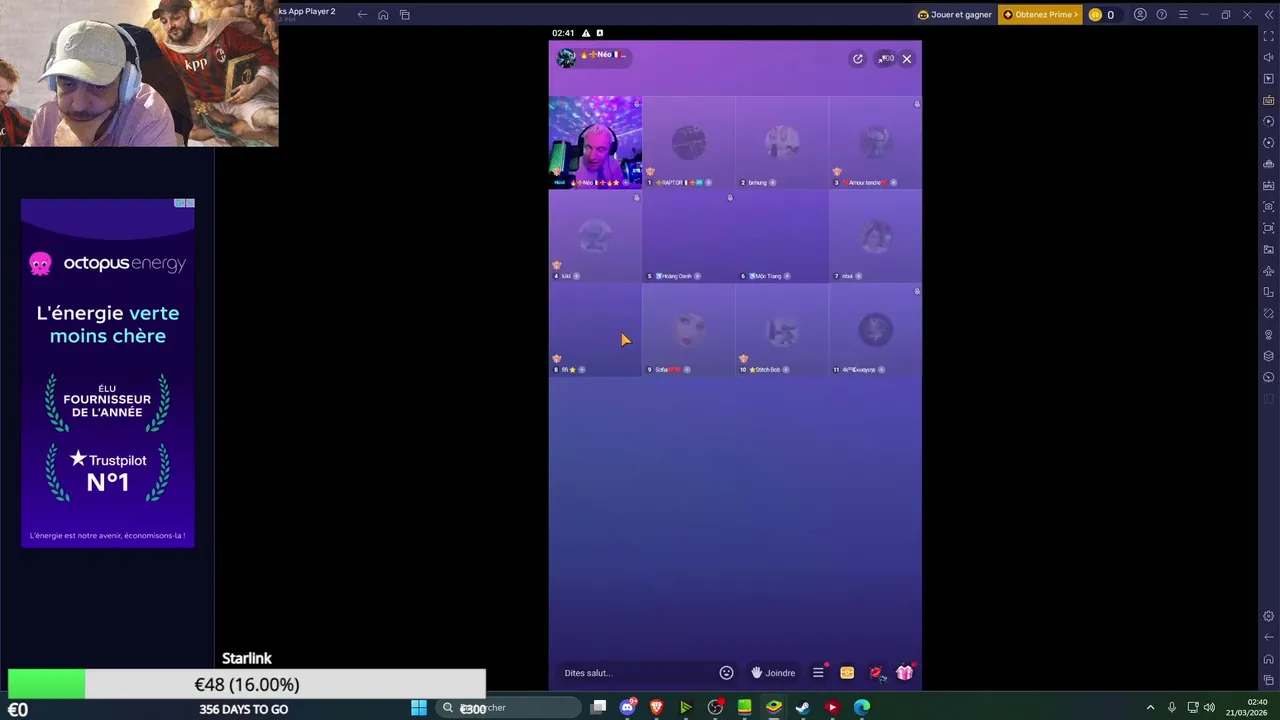Screen dimensions: 1280x720
Task: Click 'Obtenez Prime' button
Action: coord(1040,15)
